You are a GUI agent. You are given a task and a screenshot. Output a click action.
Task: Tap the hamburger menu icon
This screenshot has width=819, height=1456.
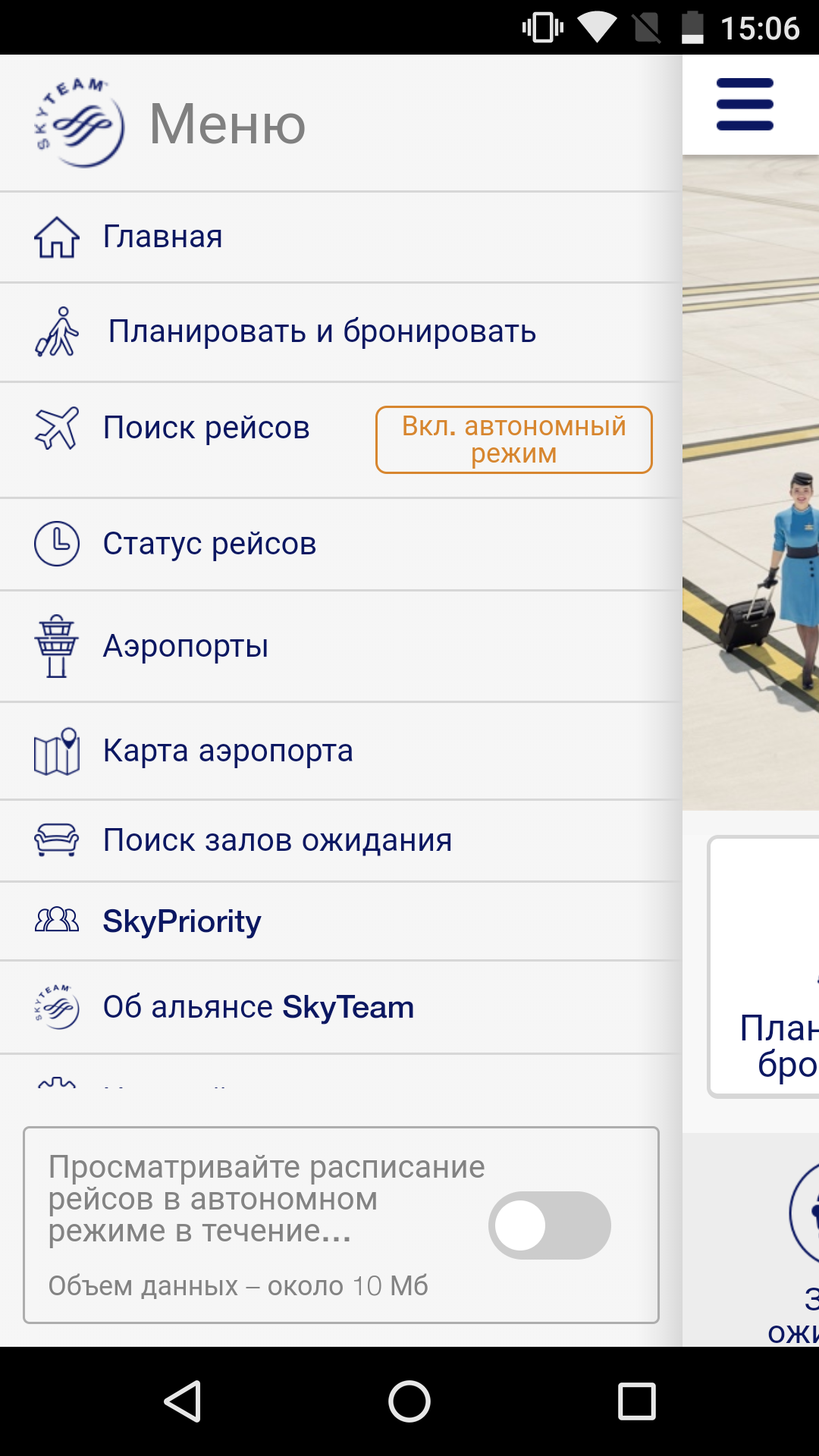(745, 105)
